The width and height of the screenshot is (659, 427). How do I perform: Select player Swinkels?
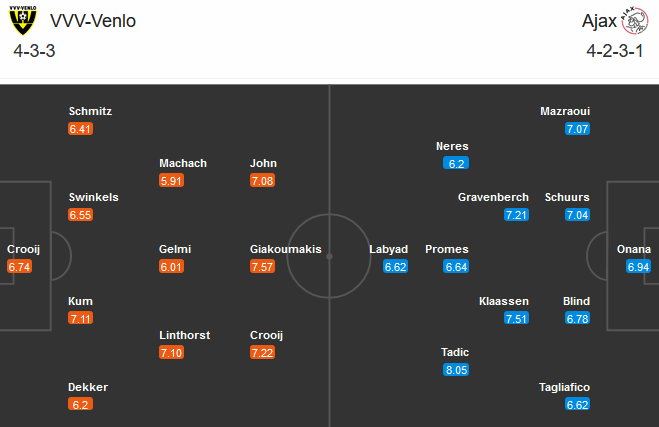click(x=93, y=197)
